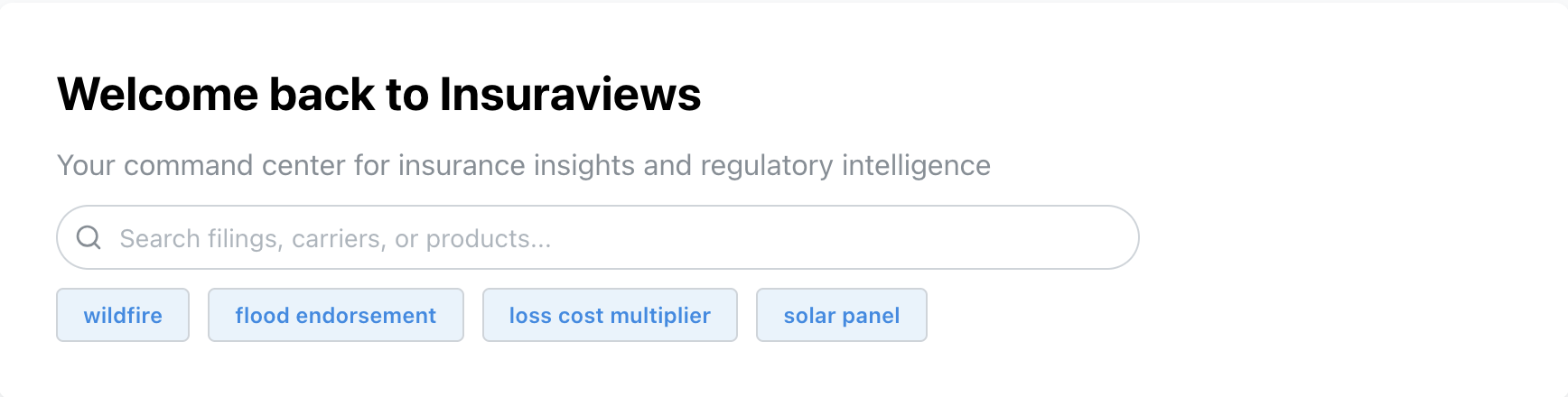Click the Welcome back to Insuraviews heading
The width and height of the screenshot is (1568, 397).
pyautogui.click(x=378, y=94)
